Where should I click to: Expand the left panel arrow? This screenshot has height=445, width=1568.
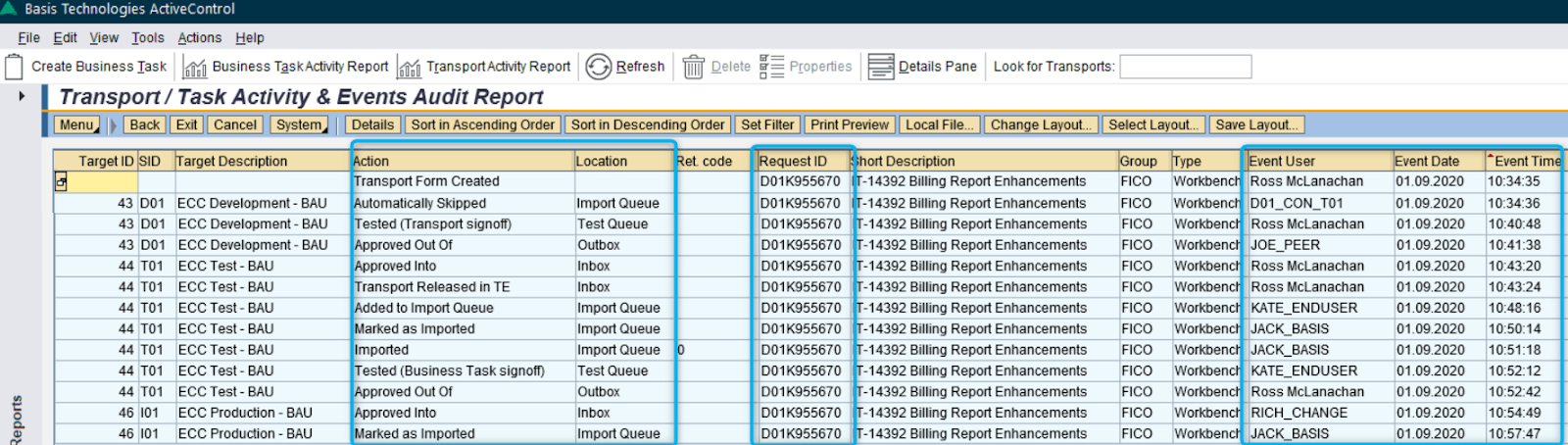coord(22,96)
